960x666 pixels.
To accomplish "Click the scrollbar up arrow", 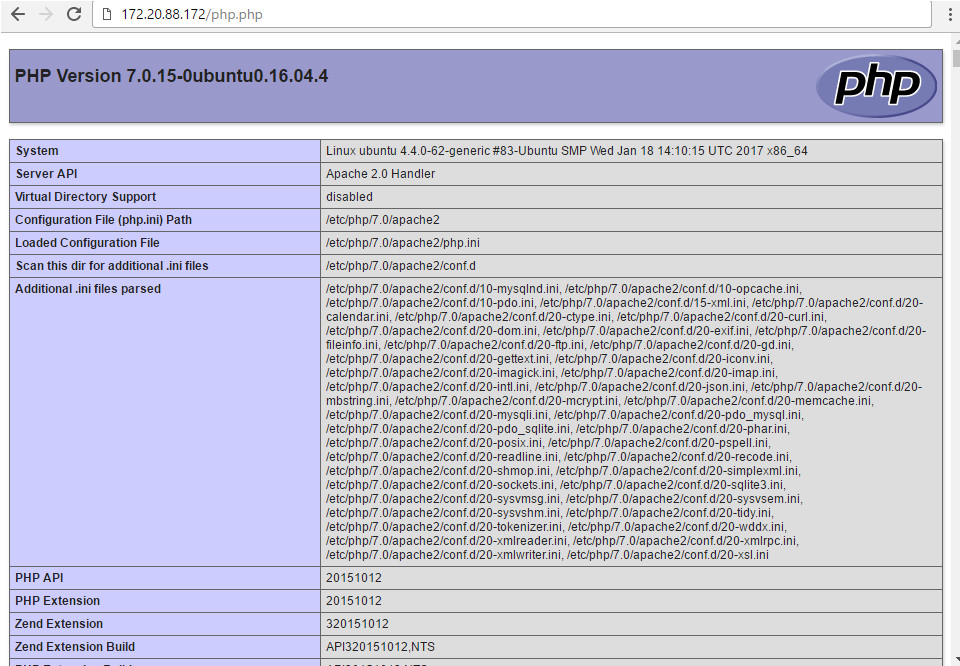I will tap(956, 41).
